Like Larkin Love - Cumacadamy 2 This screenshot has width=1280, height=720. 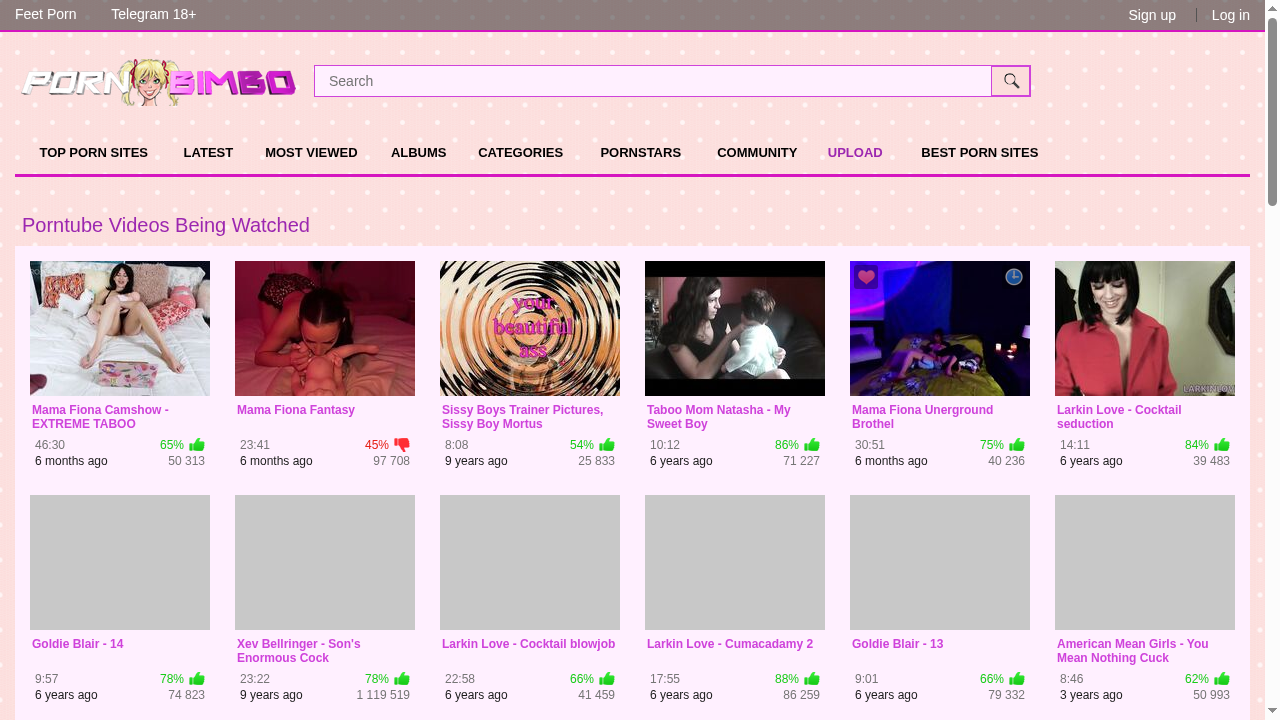pos(810,678)
